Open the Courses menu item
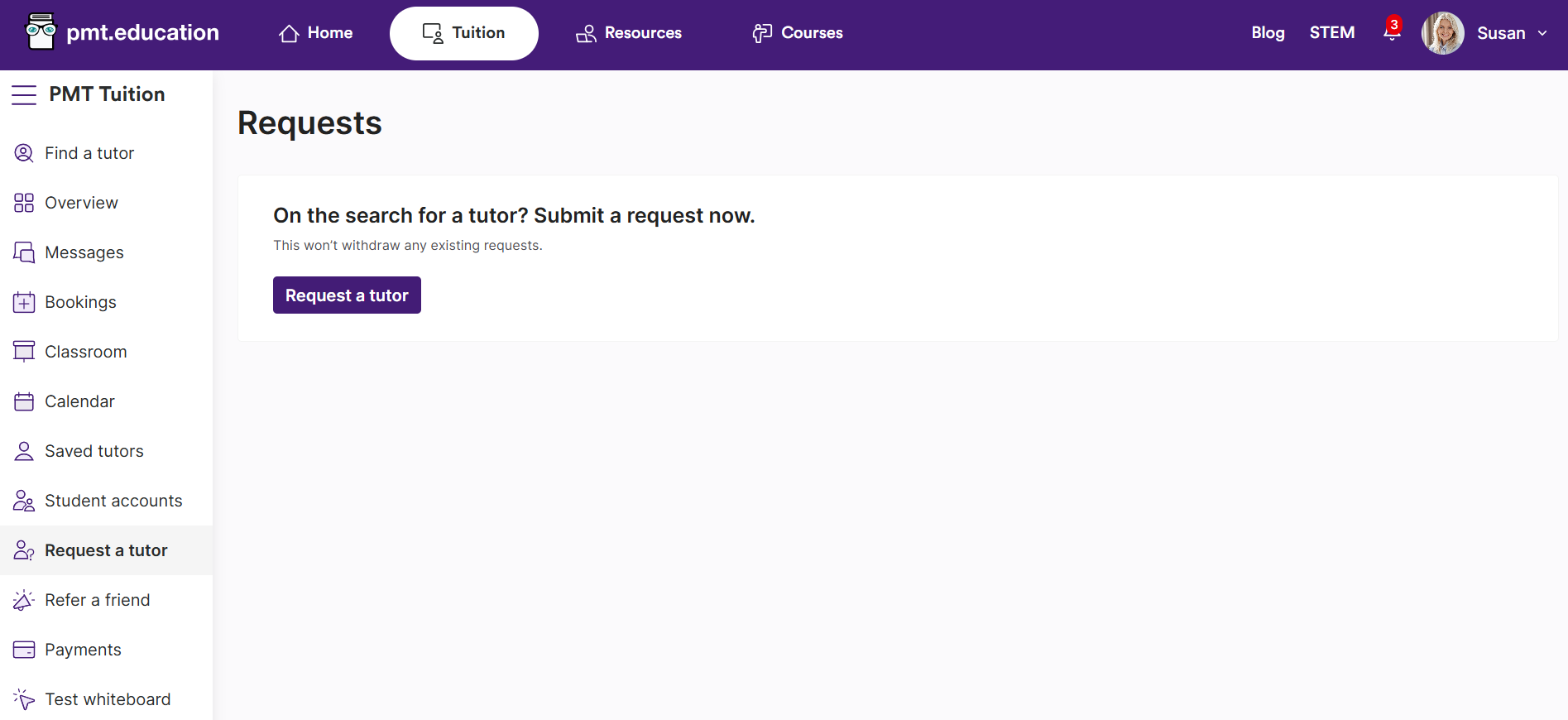Screen dimensions: 1568x720 (798, 33)
